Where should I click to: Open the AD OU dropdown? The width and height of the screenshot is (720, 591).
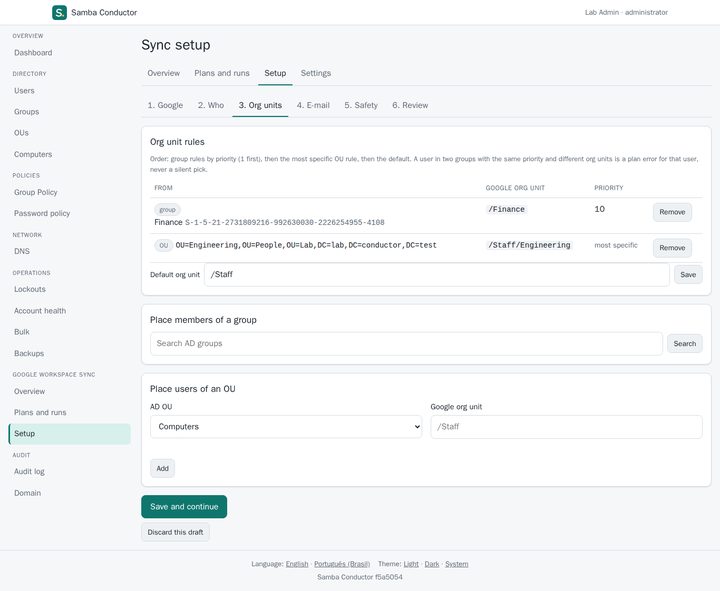(x=286, y=427)
